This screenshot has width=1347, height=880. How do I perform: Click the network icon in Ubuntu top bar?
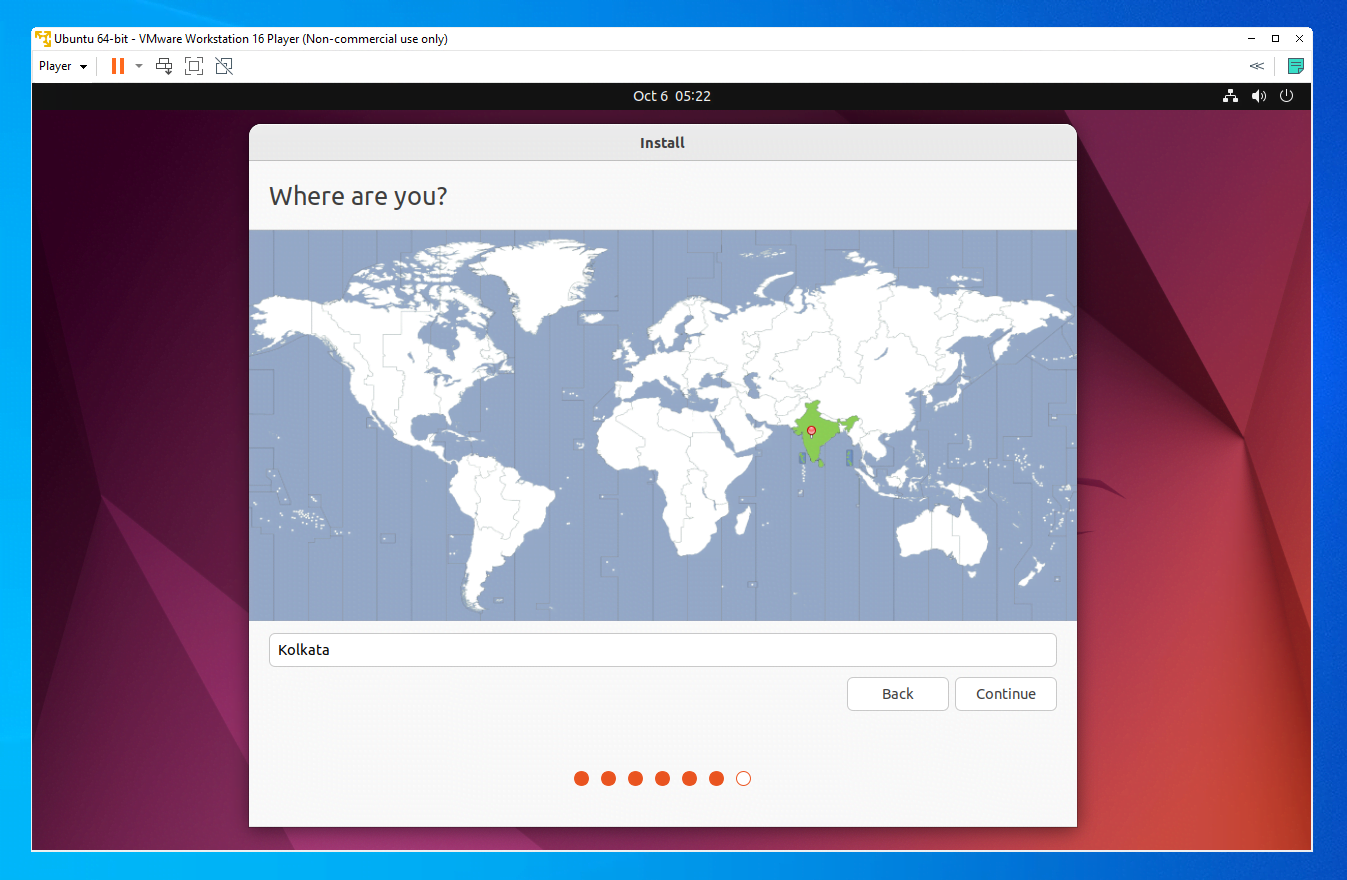[x=1230, y=96]
